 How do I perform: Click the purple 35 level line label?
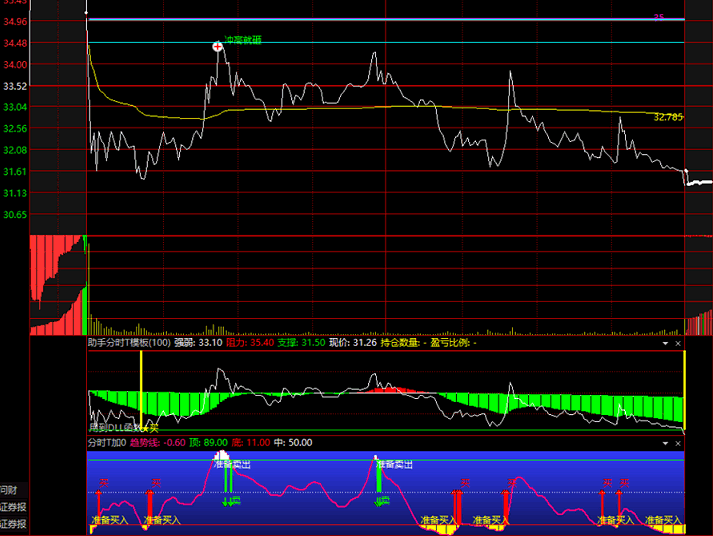click(659, 17)
